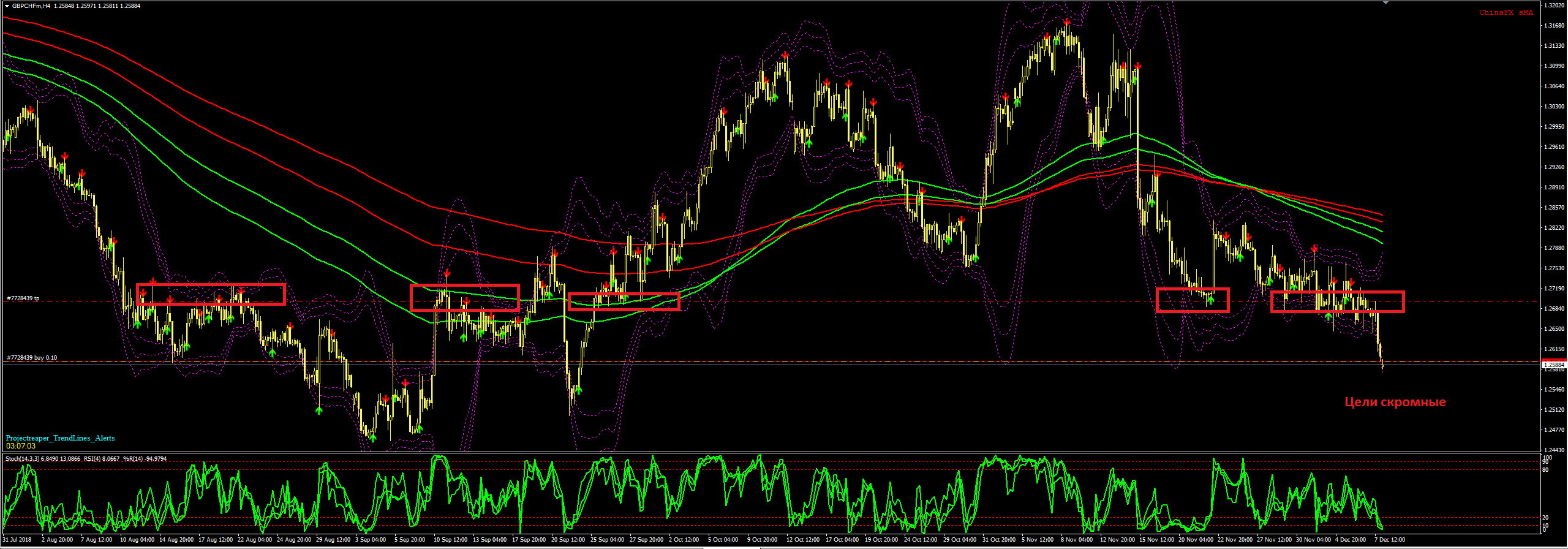Select the red 'Цели скромные' text label

[x=1395, y=402]
